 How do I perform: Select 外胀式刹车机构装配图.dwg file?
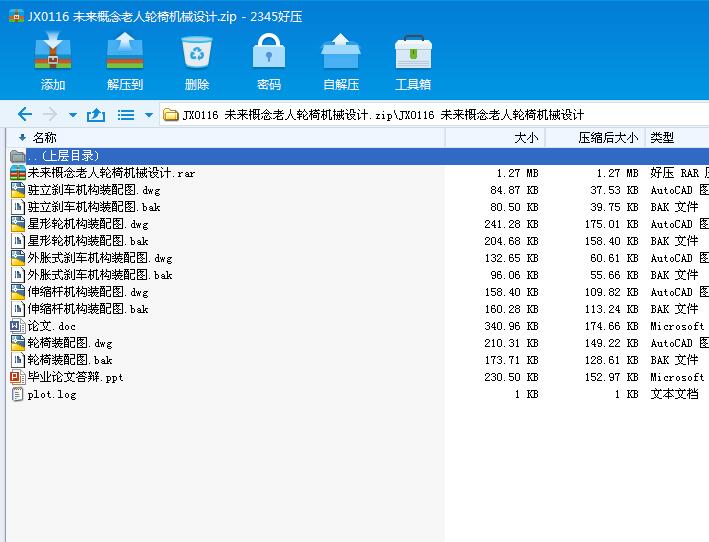(x=99, y=258)
